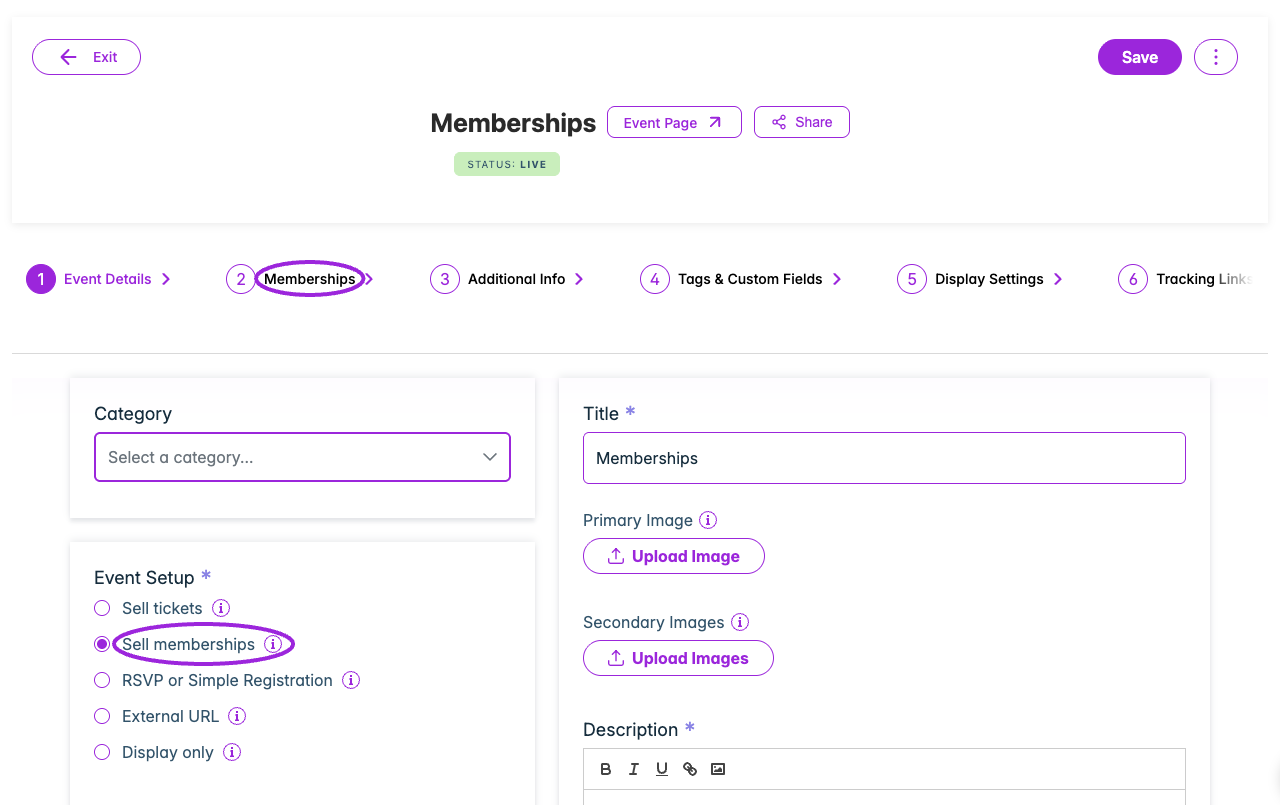
Task: Go to step 3 Additional Info
Action: (x=507, y=279)
